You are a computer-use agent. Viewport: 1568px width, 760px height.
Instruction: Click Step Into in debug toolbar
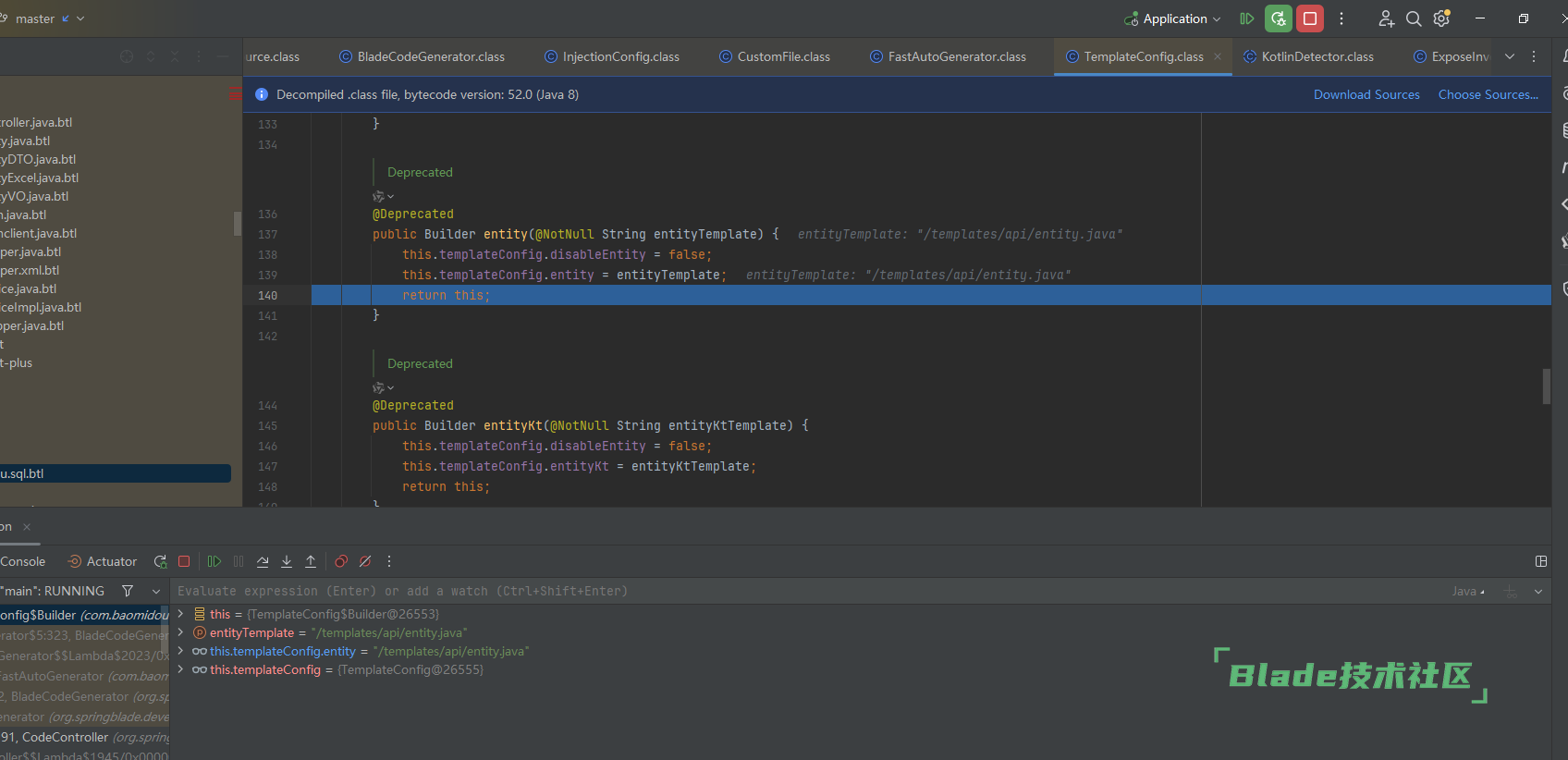coord(287,561)
